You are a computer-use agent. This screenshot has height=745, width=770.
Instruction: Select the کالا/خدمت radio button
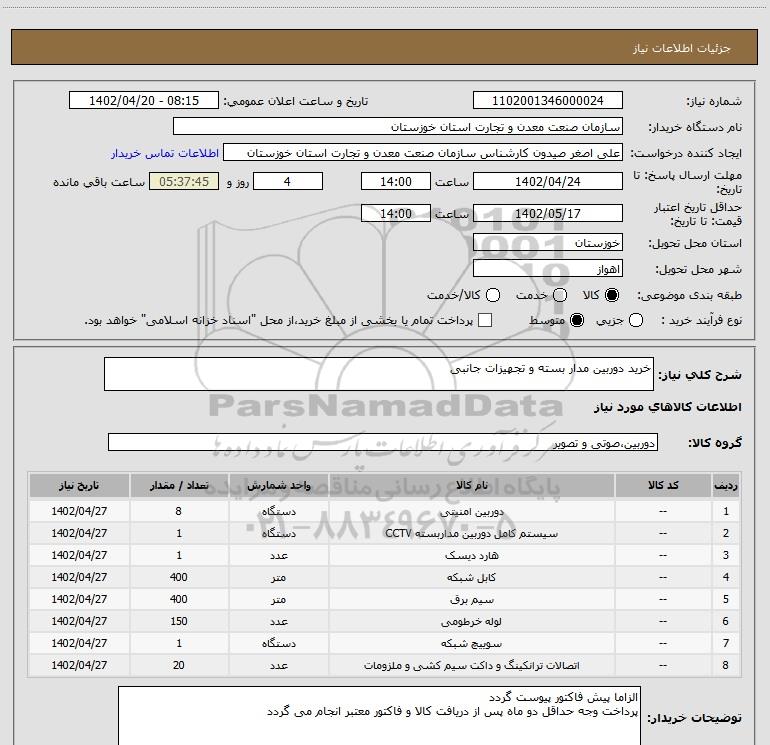(x=493, y=295)
